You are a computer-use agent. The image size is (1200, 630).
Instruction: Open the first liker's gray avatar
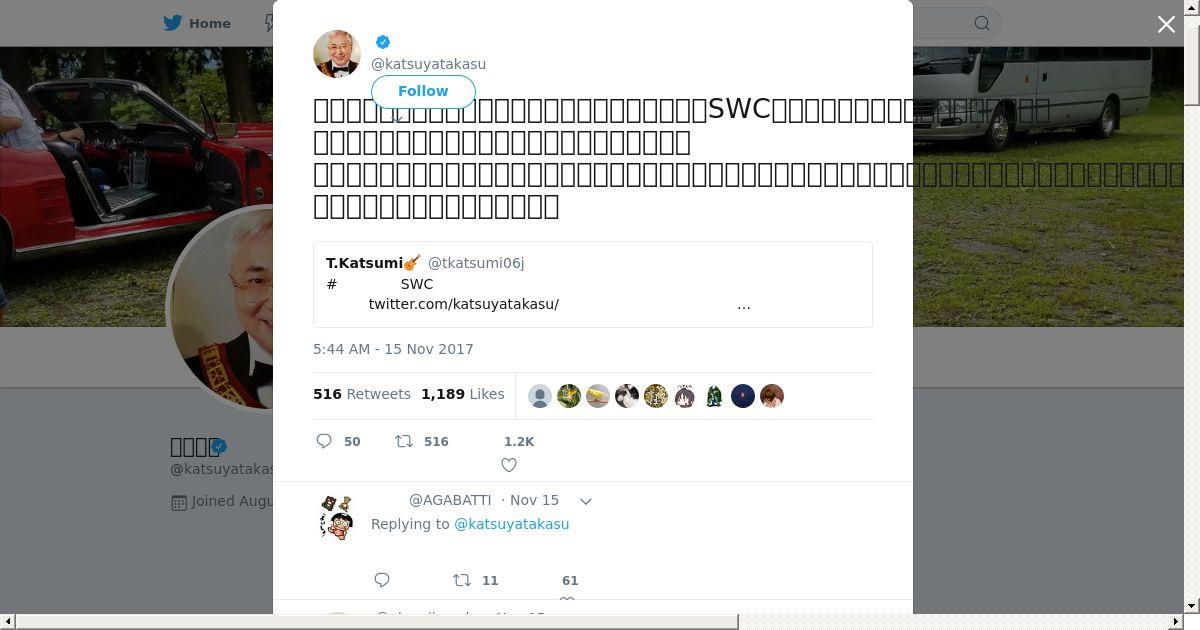(x=540, y=396)
